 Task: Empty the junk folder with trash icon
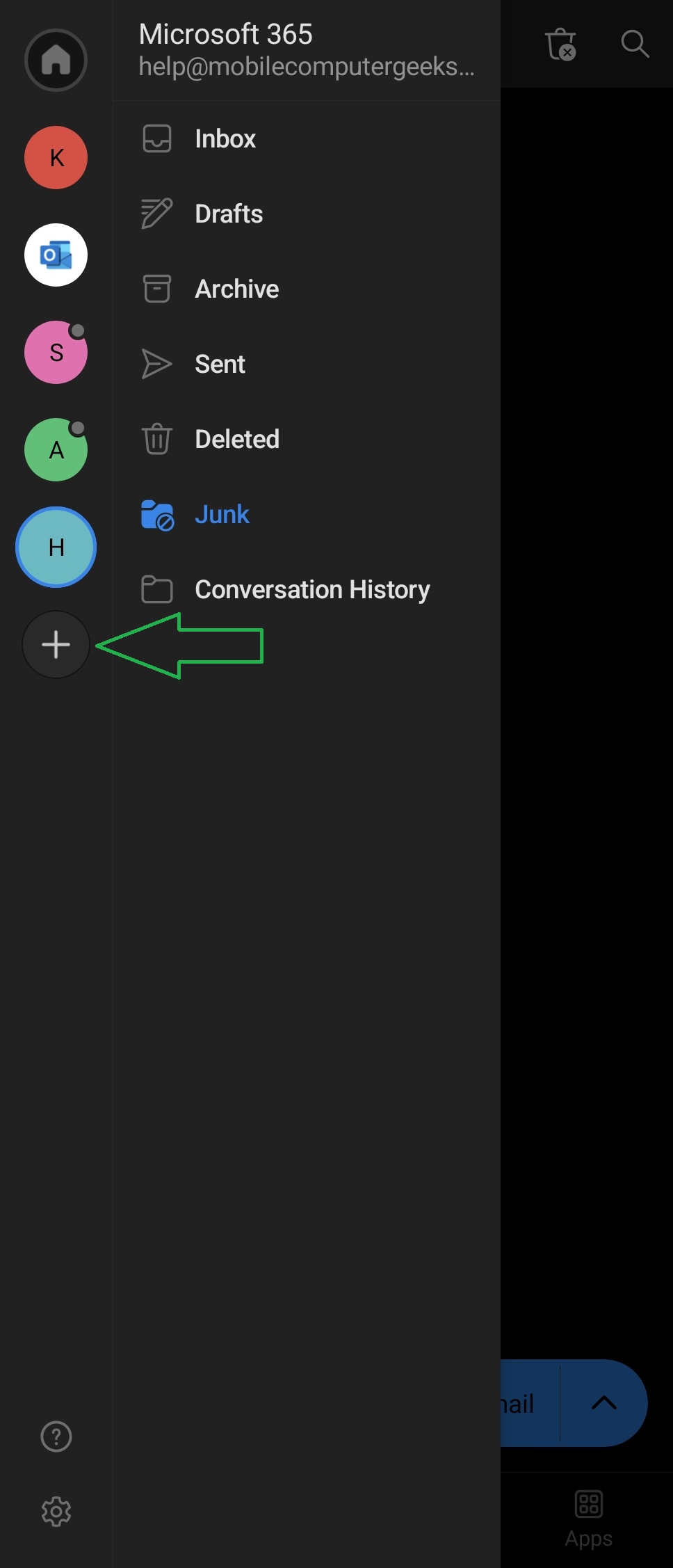(x=560, y=44)
